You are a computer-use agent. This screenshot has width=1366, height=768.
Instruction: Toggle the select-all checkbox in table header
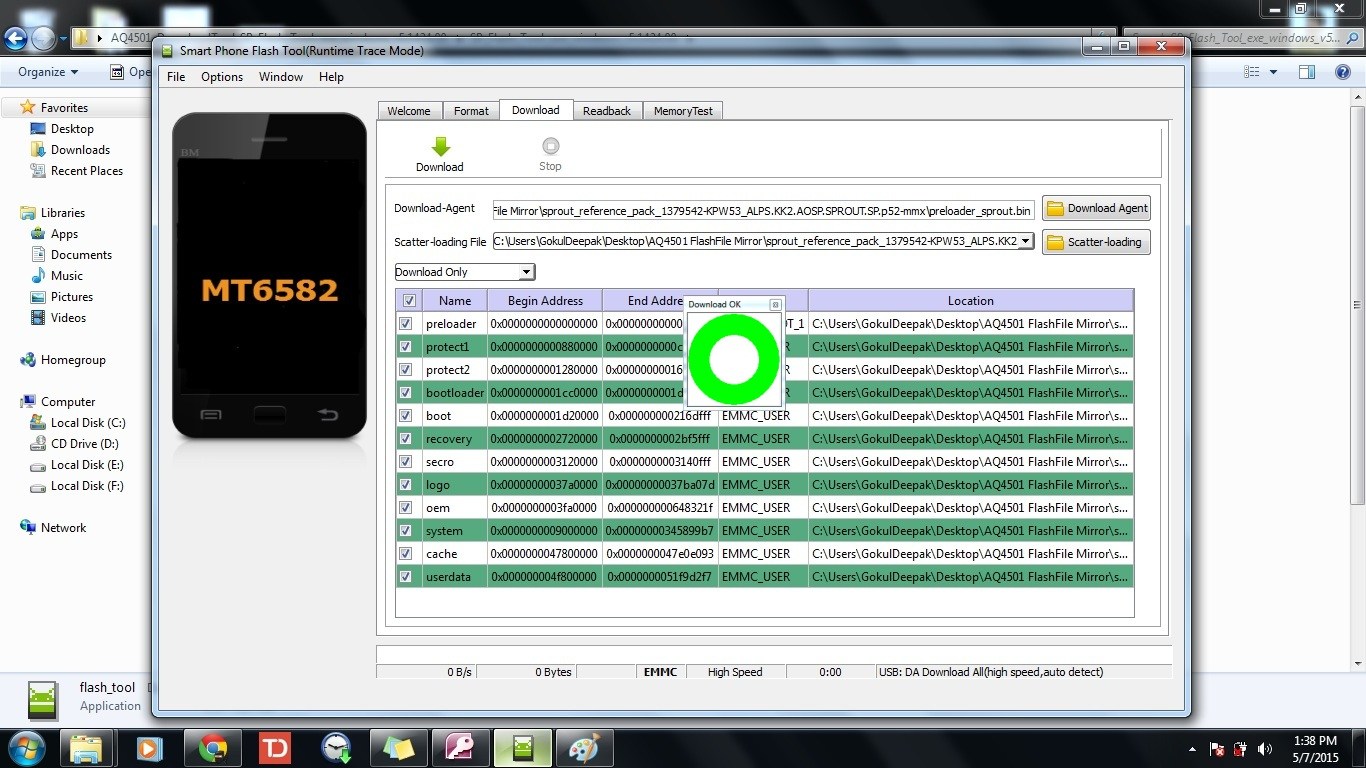coord(409,300)
